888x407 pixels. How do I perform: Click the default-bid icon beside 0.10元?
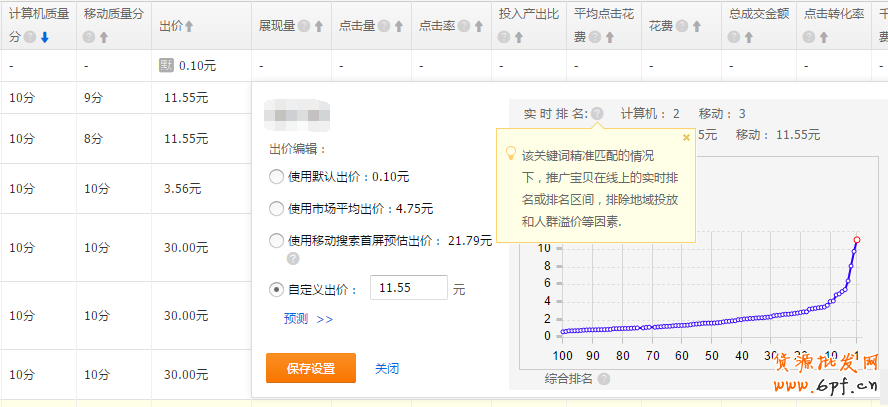pos(167,65)
